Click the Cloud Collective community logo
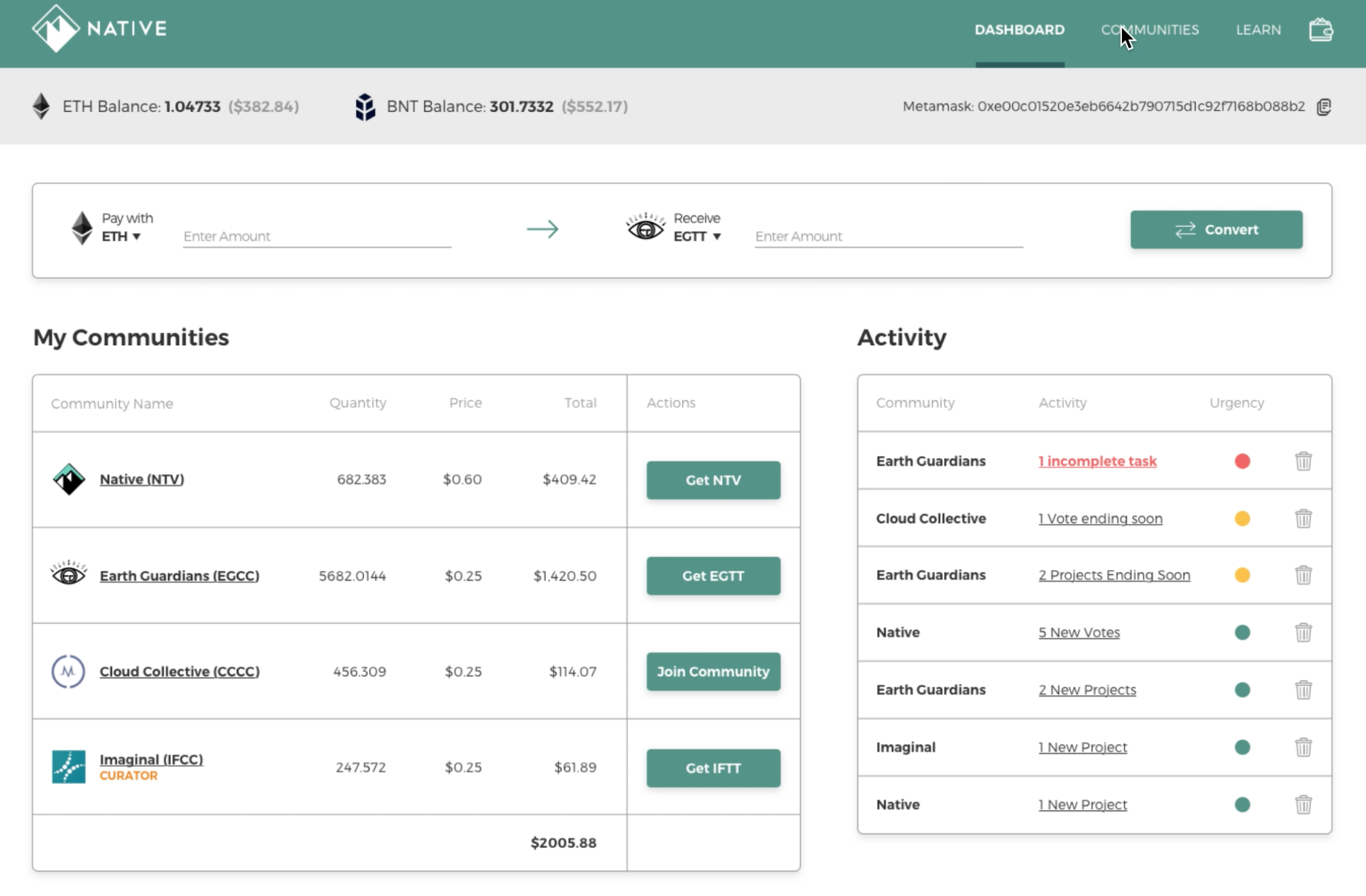The image size is (1366, 896). point(69,671)
